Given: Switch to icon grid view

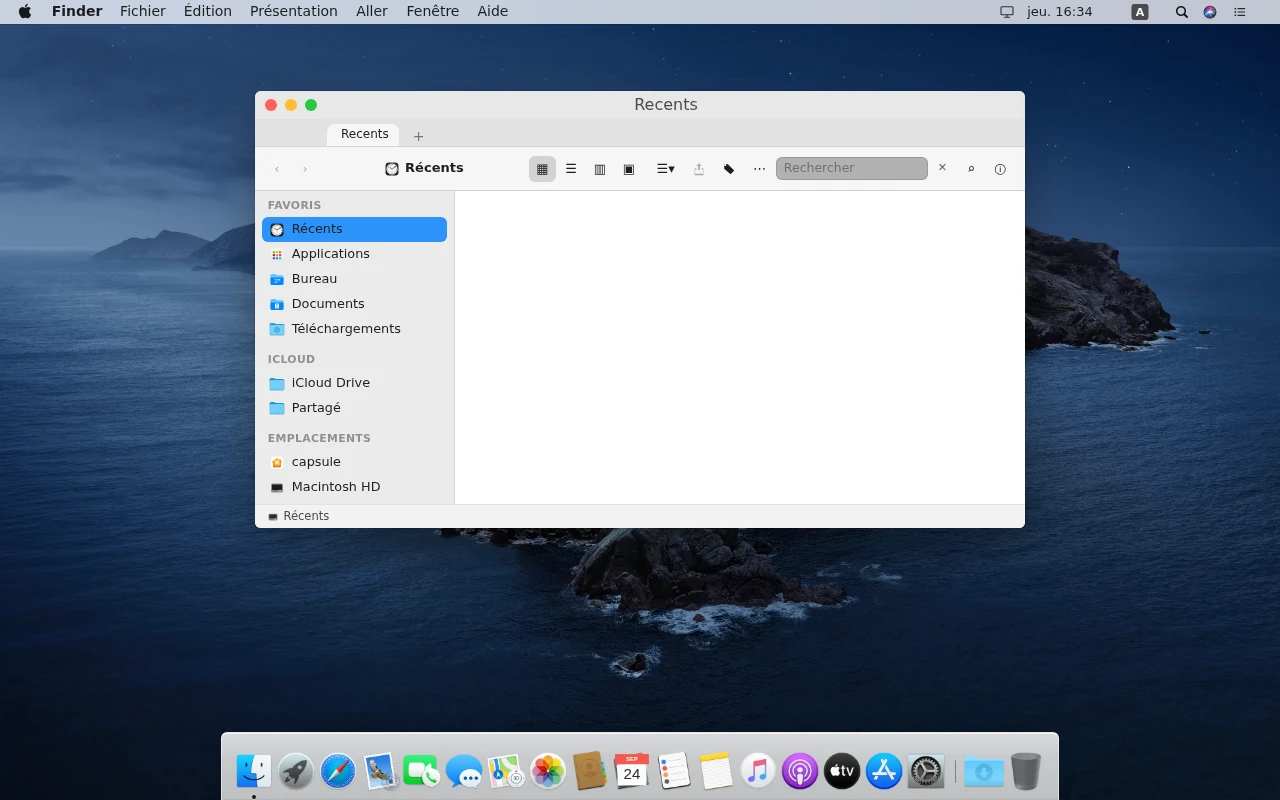Looking at the screenshot, I should click(x=542, y=169).
